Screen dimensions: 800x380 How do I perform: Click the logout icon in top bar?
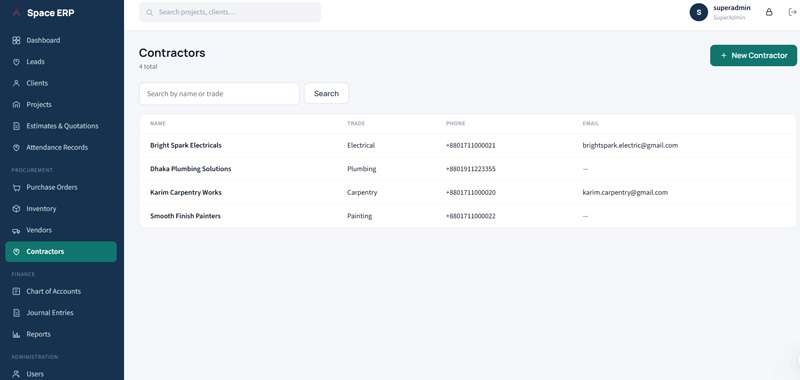pyautogui.click(x=792, y=12)
